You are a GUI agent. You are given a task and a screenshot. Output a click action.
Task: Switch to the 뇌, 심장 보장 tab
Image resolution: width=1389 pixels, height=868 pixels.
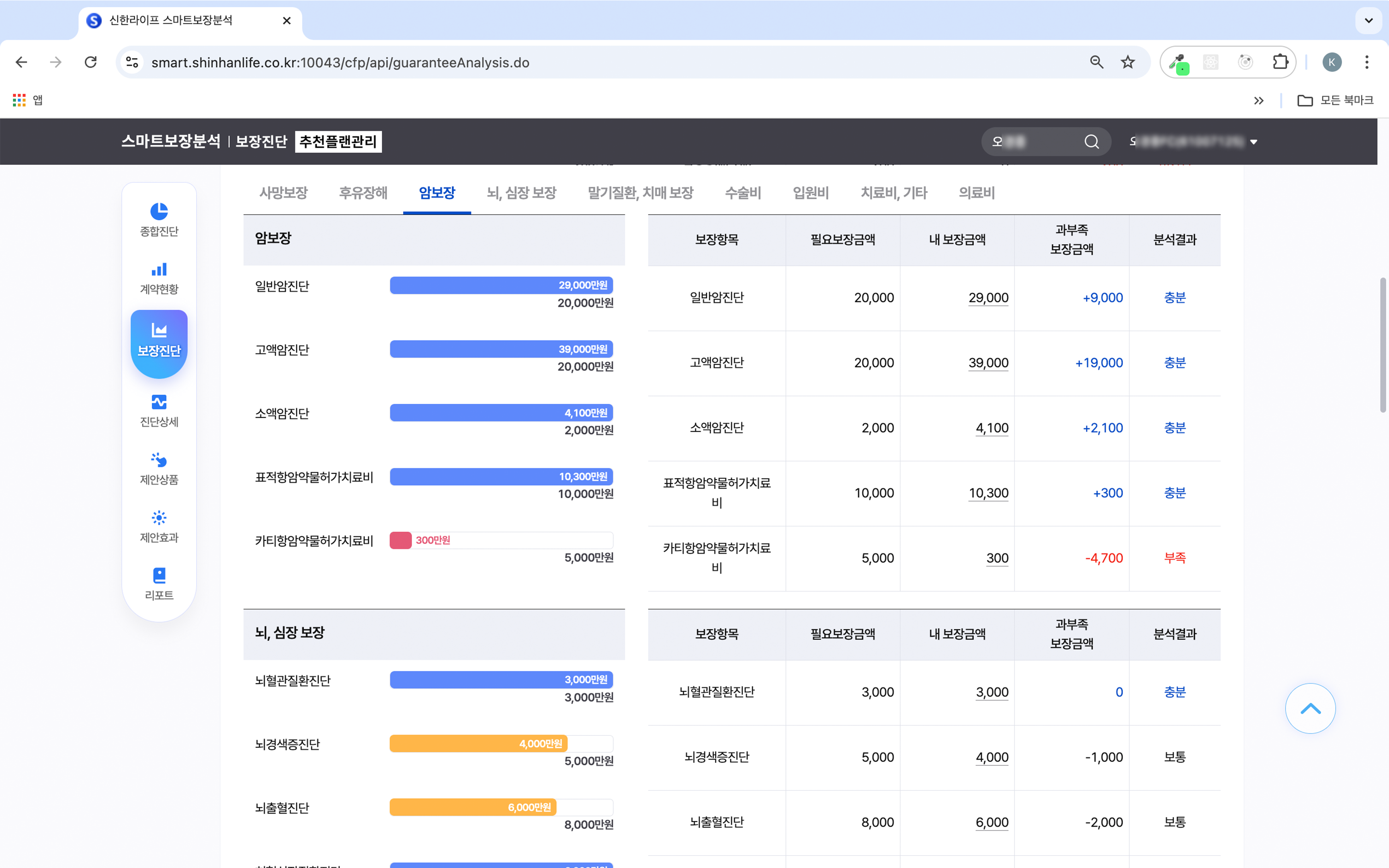click(521, 193)
